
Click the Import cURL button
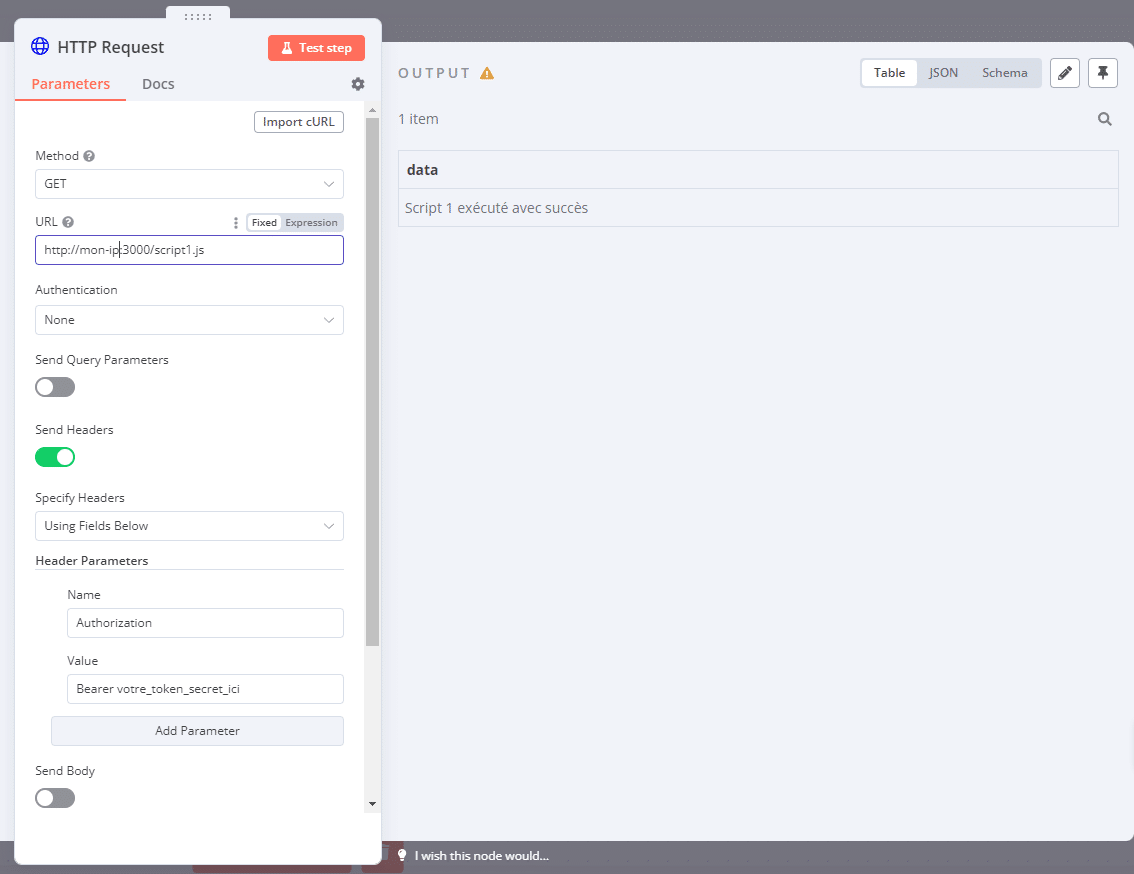click(x=299, y=122)
